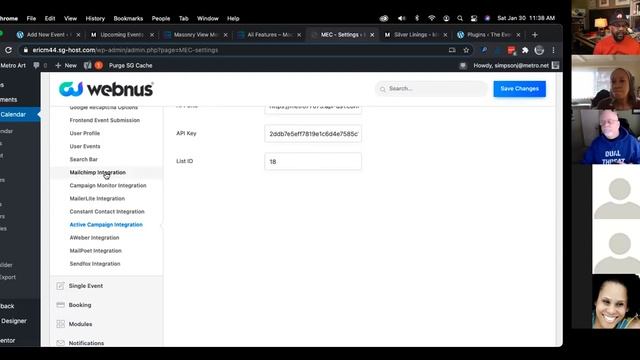Bookmark this page with the star icon
This screenshot has width=640, height=360.
(x=466, y=50)
